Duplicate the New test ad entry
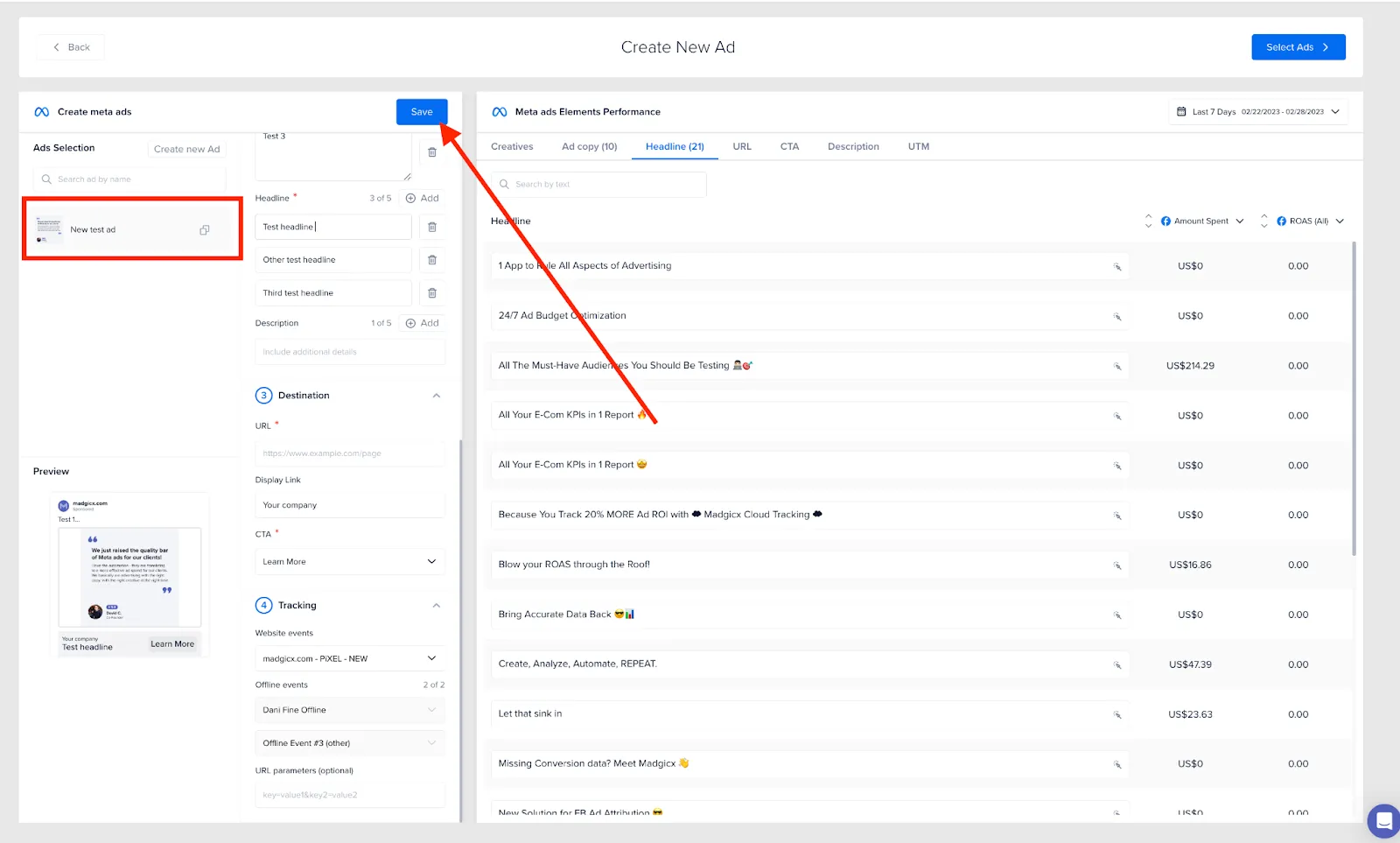 [204, 230]
